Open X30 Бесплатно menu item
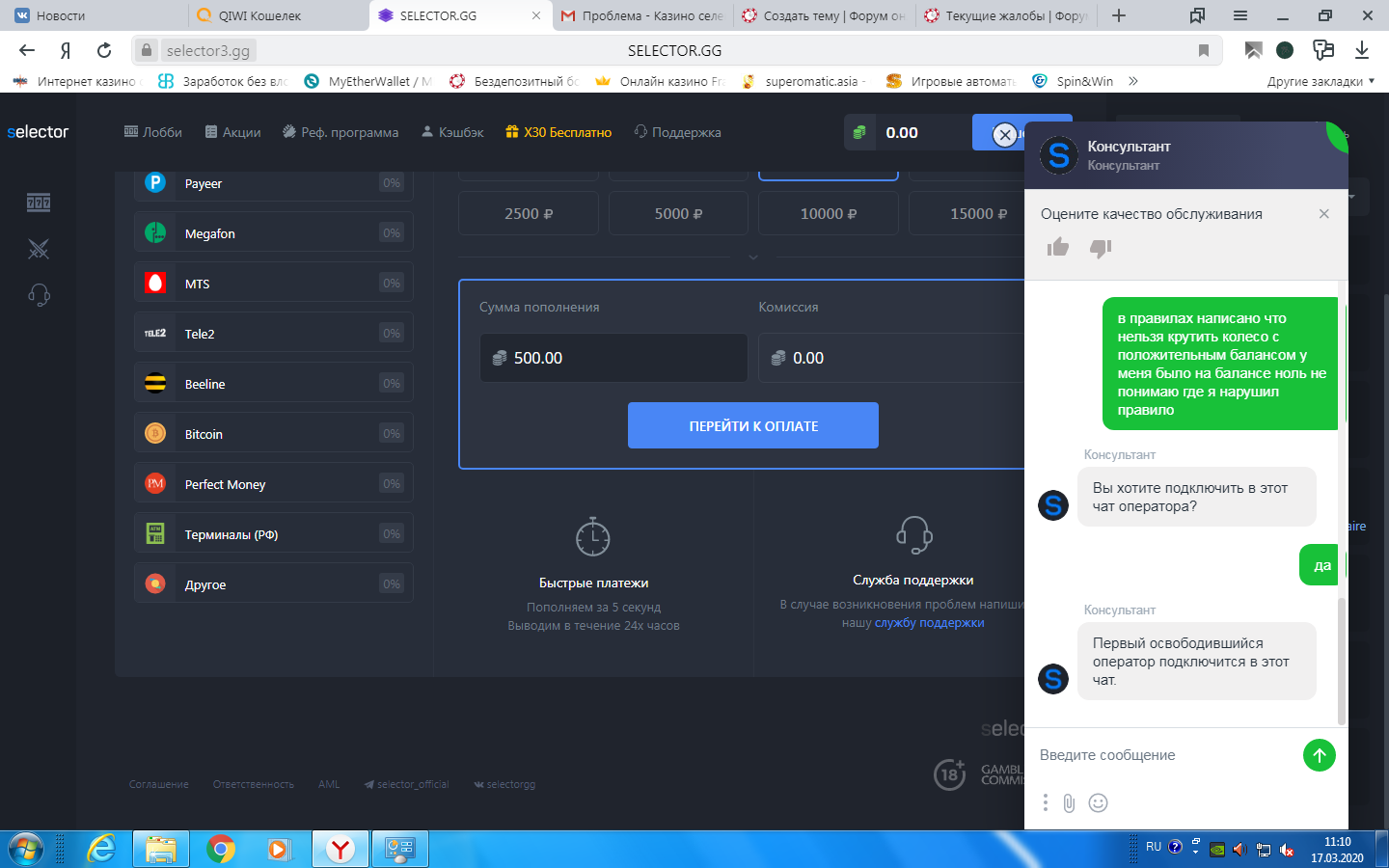 click(x=558, y=132)
